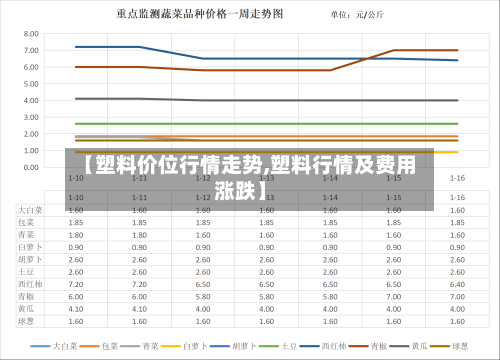Select the 白萝卜 row header in the table

[x=30, y=247]
